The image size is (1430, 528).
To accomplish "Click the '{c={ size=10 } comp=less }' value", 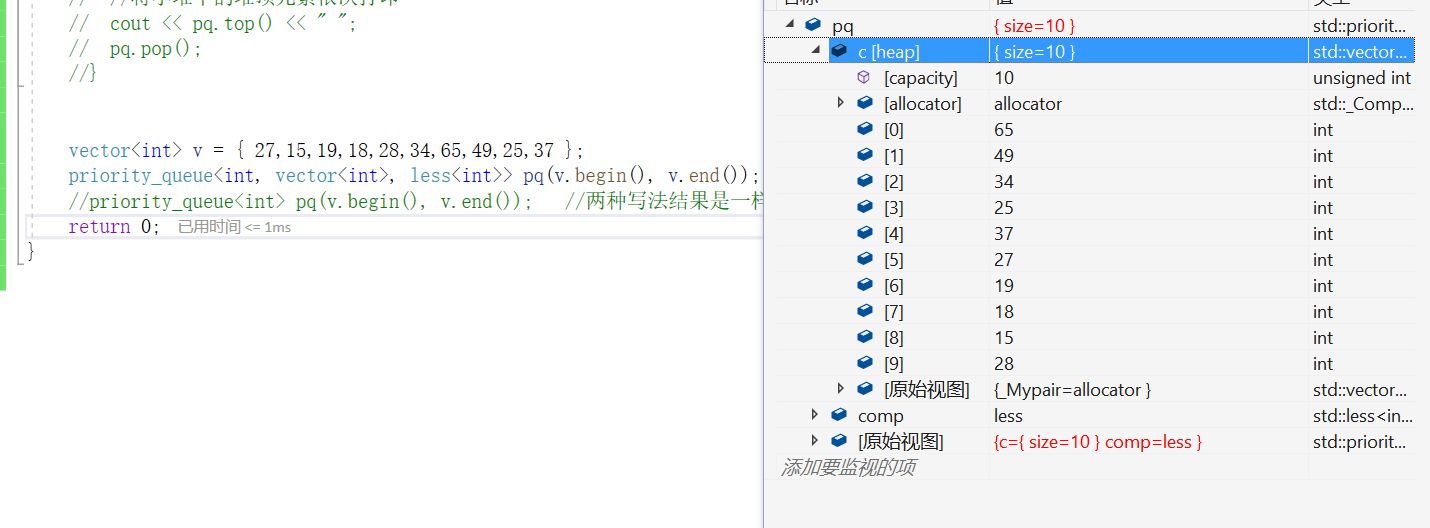I will pyautogui.click(x=1097, y=442).
